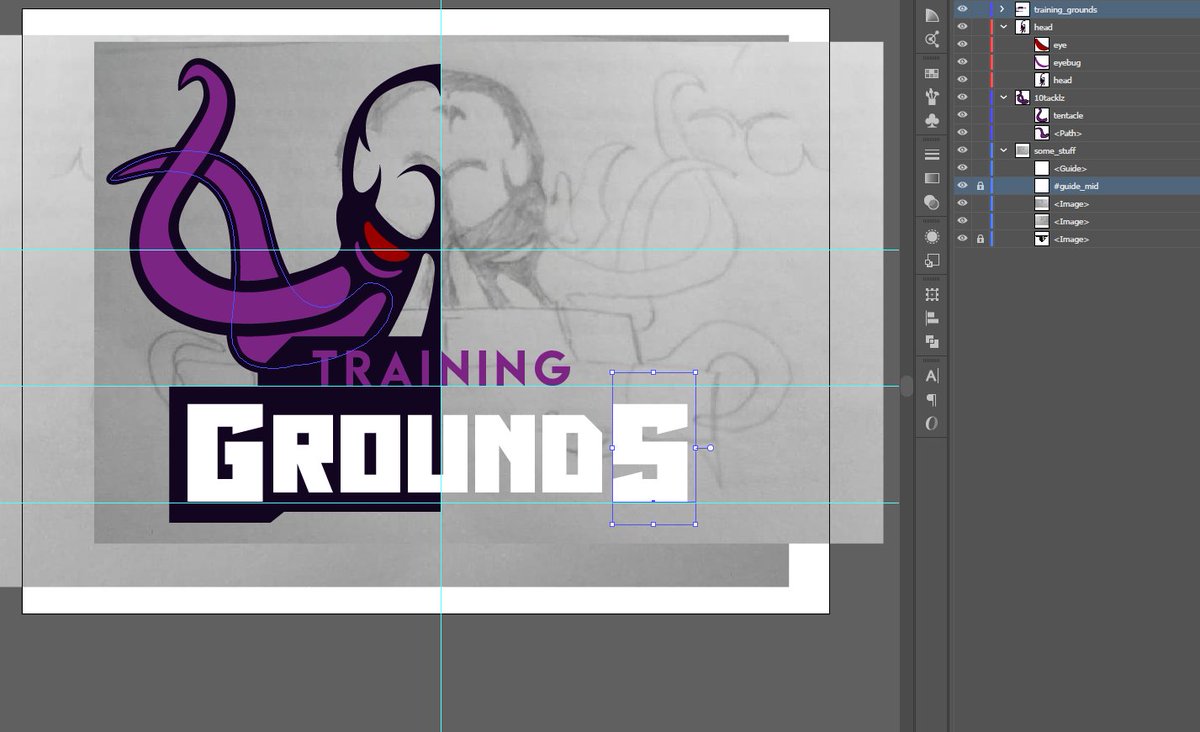Select the <Guide> row in Layers
The width and height of the screenshot is (1200, 732).
1075,168
